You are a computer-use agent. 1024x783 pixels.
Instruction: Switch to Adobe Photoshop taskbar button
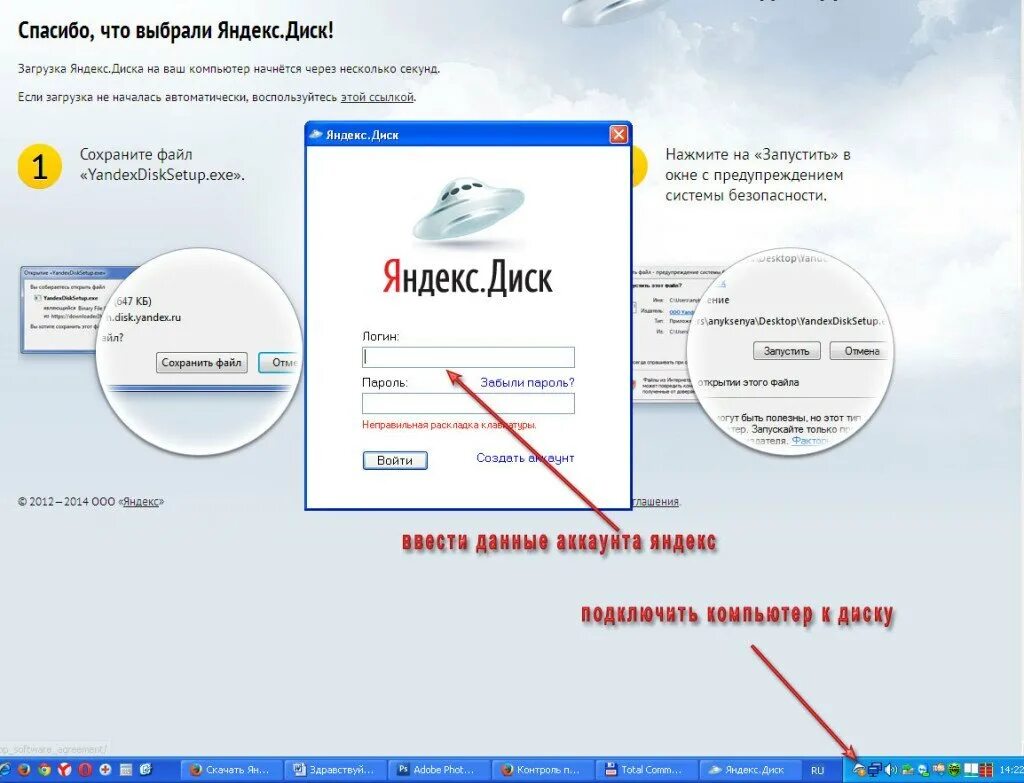pyautogui.click(x=438, y=769)
